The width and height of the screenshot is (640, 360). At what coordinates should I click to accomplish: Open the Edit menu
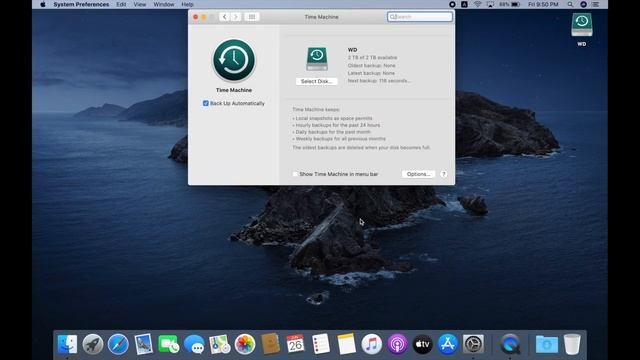pos(121,4)
